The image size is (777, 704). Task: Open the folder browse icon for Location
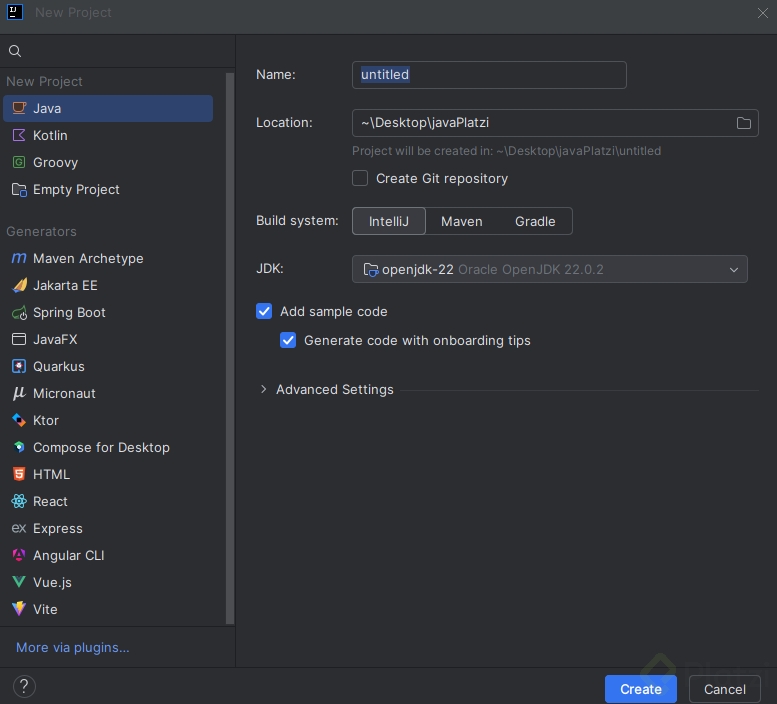[743, 123]
